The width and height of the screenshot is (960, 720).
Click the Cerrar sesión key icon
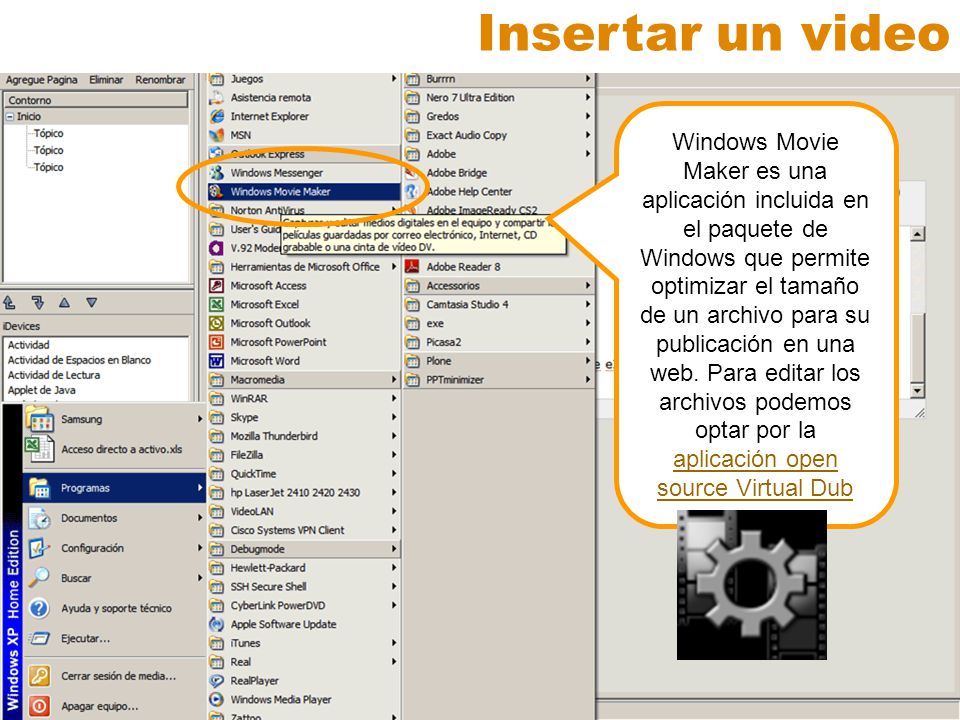point(39,676)
